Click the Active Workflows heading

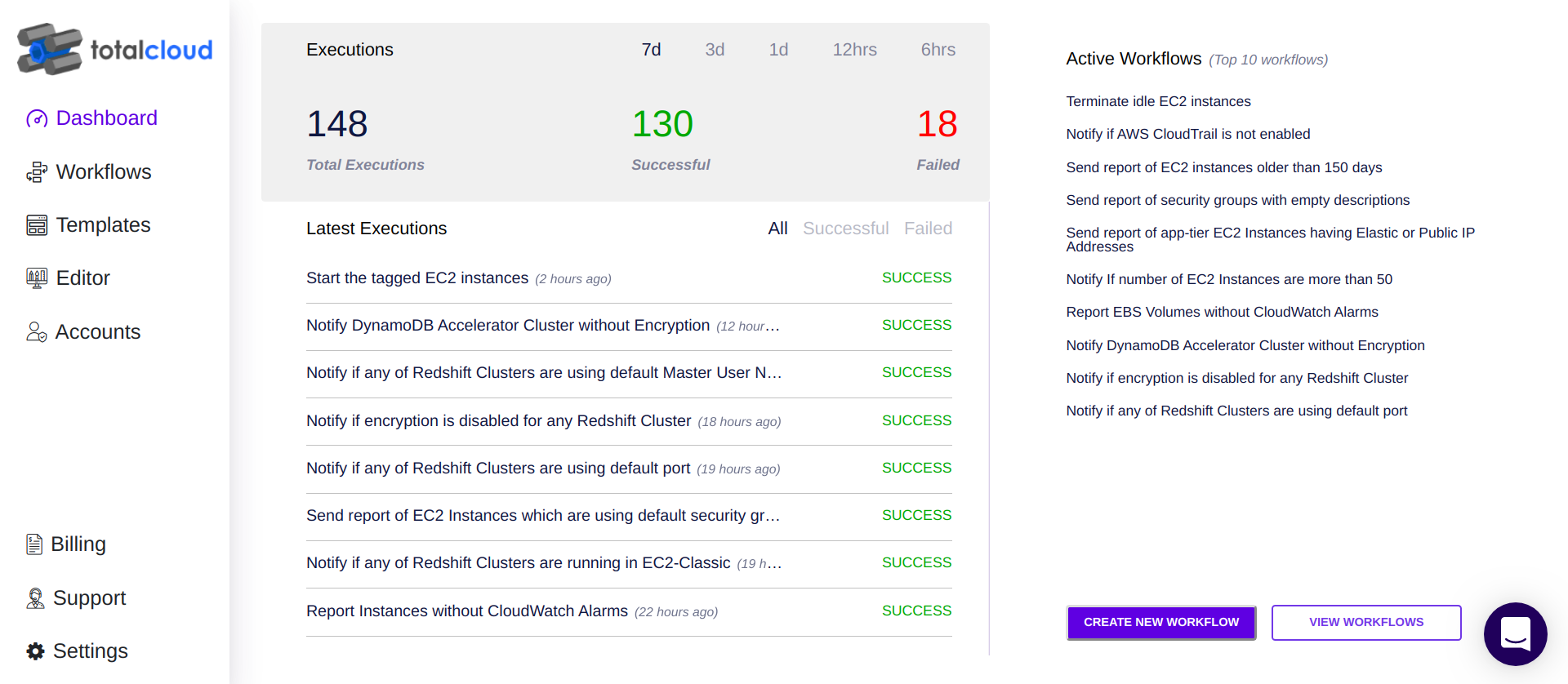pos(1134,59)
